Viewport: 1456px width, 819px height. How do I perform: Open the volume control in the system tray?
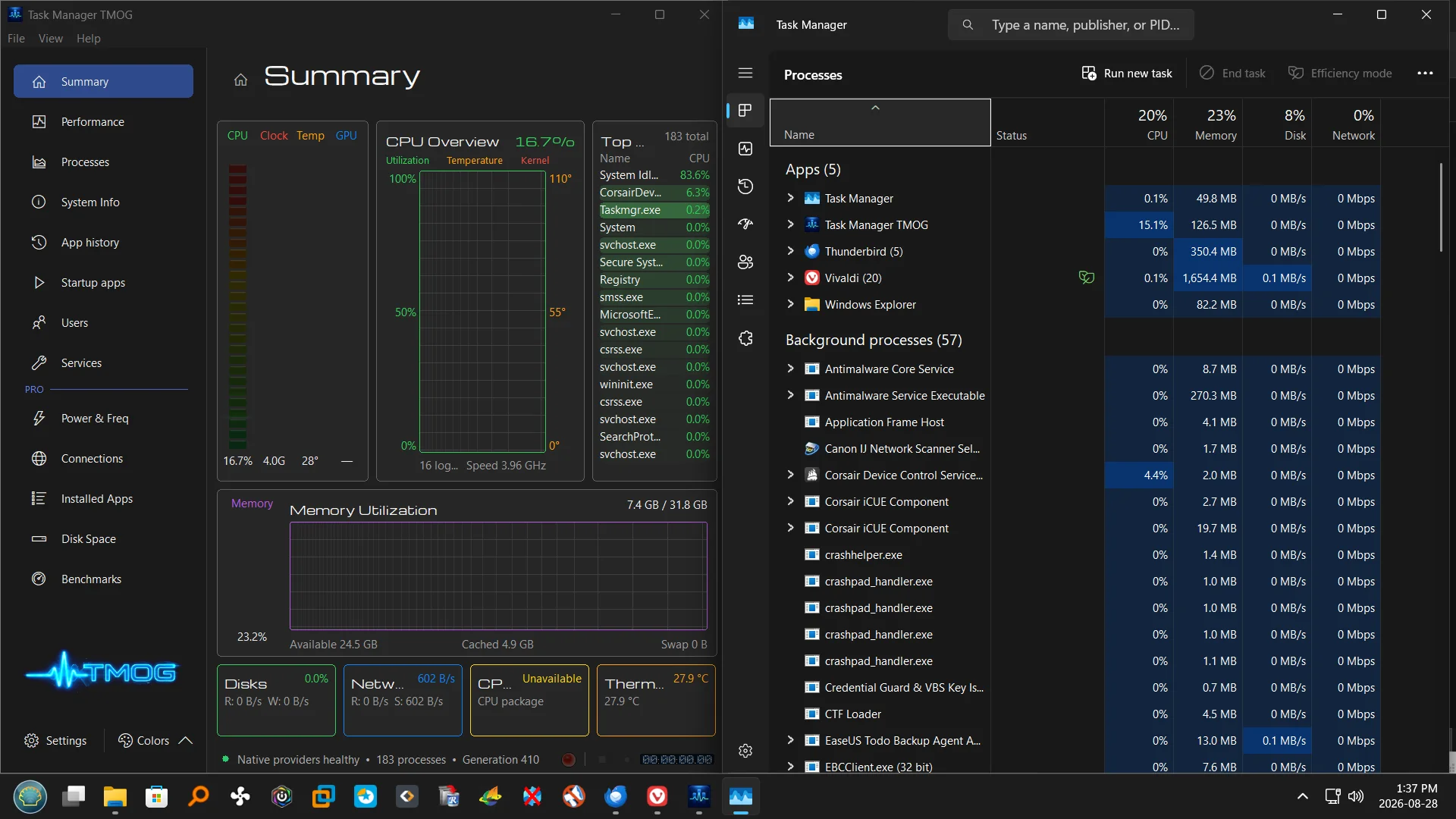pos(1356,796)
